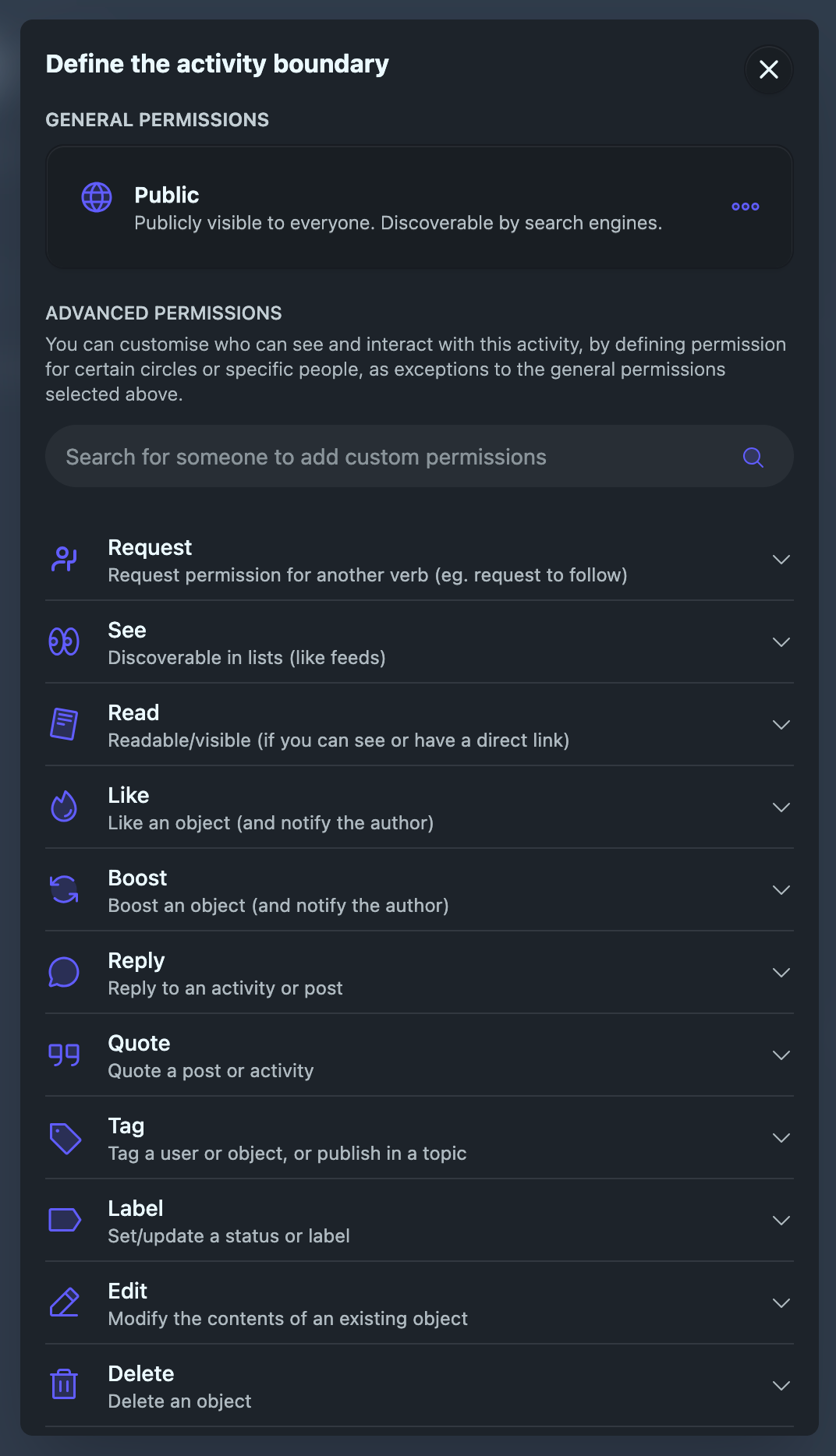Click the Quote quotation marks icon
836x1456 pixels.
[x=65, y=1055]
